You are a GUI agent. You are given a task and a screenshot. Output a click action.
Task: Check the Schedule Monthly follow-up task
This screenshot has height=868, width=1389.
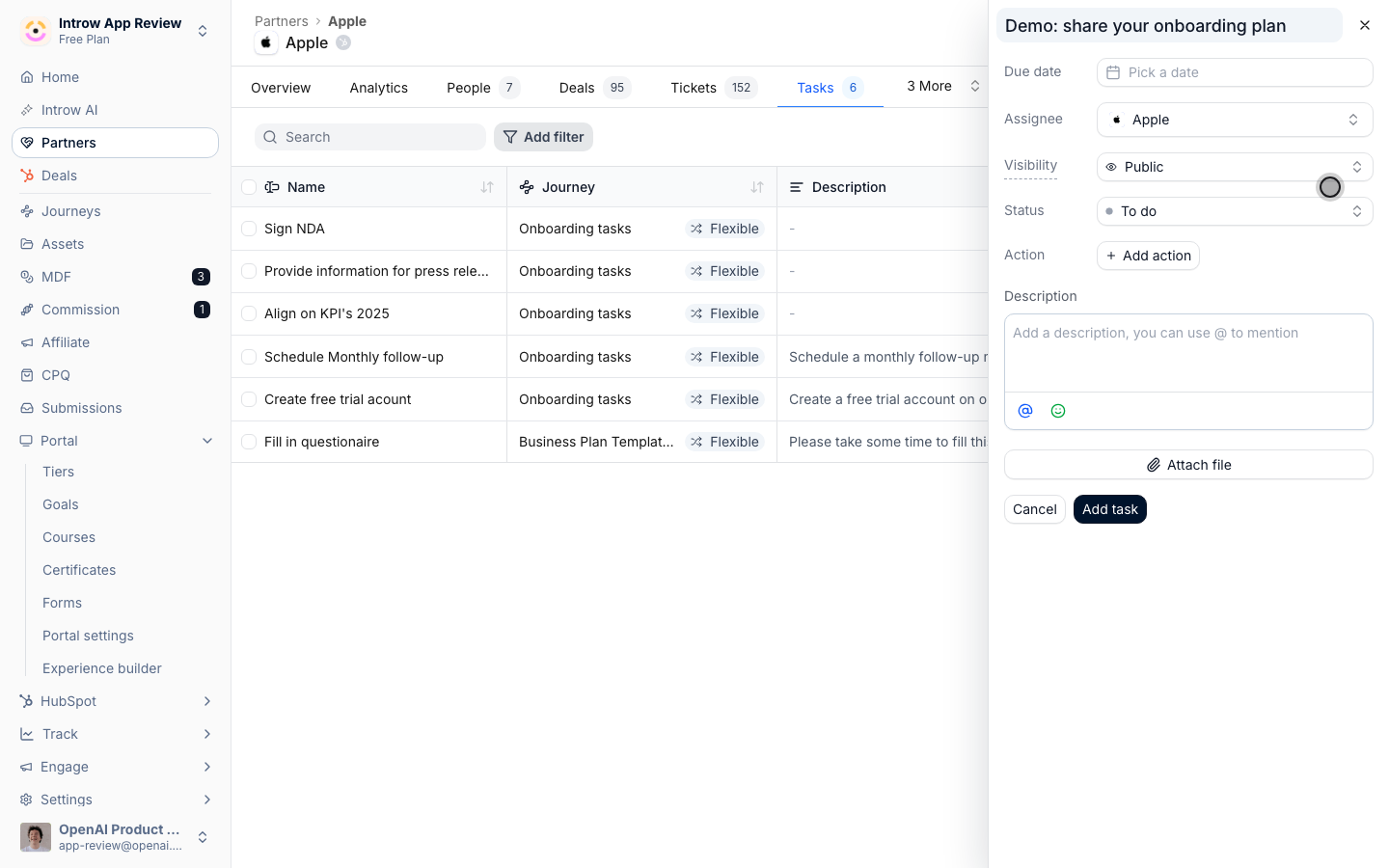tap(249, 357)
